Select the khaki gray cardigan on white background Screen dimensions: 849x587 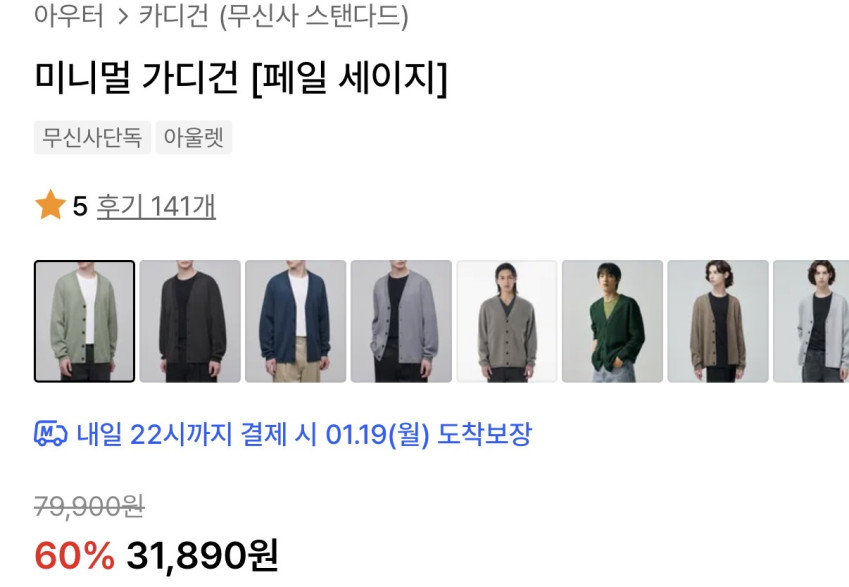coord(507,321)
